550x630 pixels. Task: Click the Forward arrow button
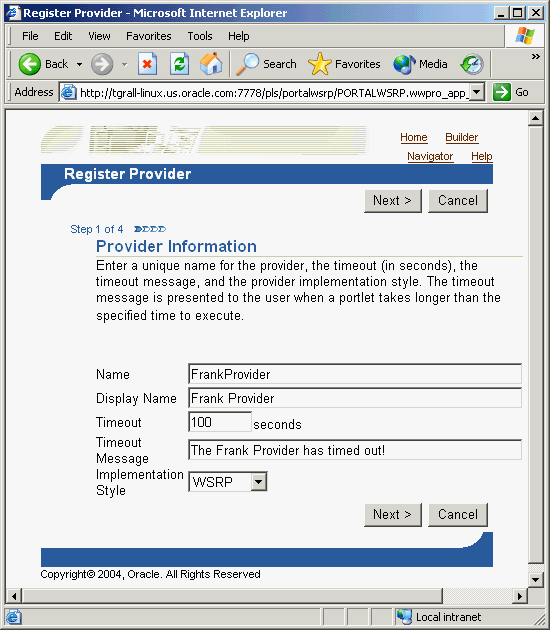102,64
